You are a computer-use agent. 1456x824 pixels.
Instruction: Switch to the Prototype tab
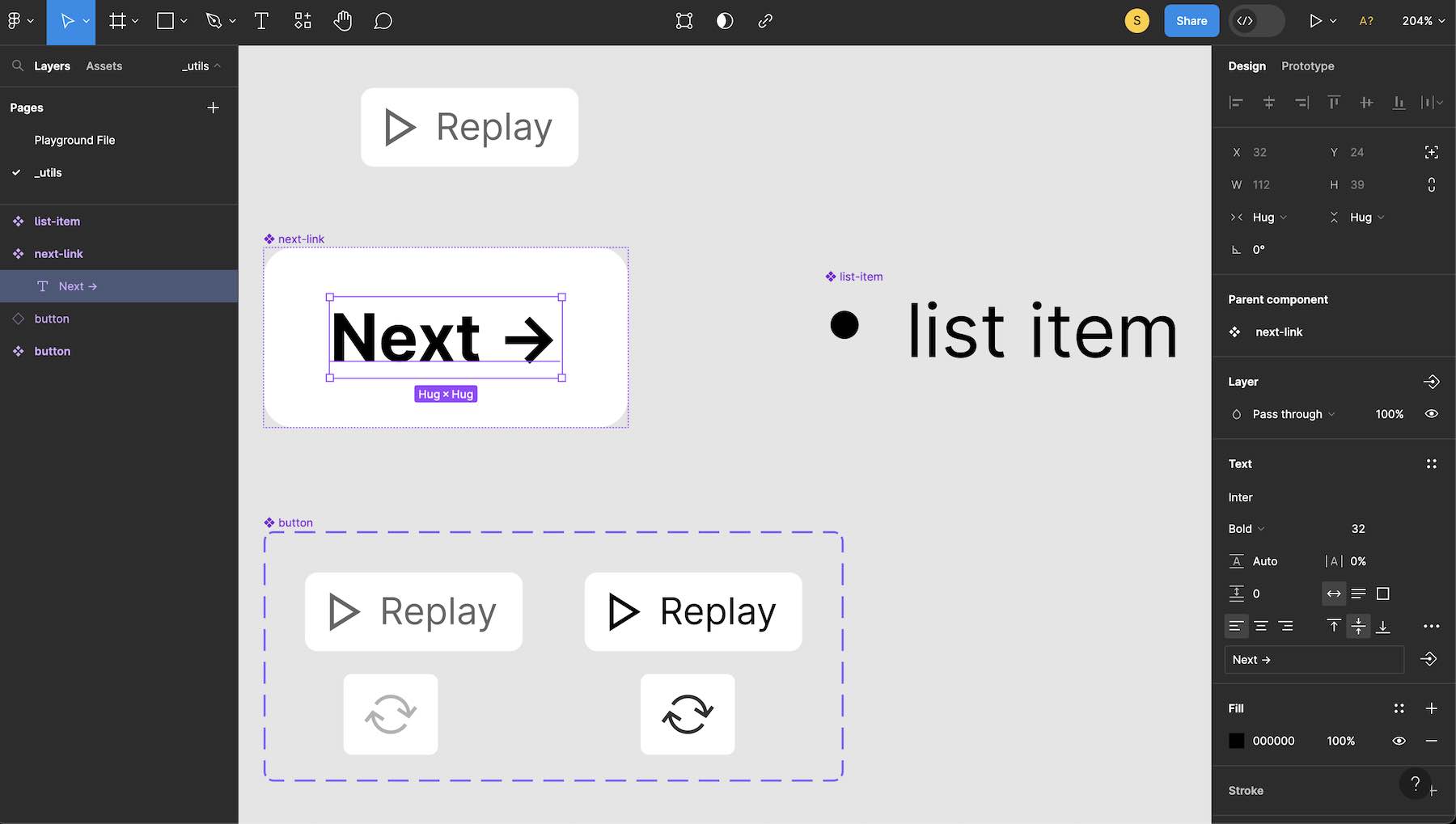[1306, 65]
